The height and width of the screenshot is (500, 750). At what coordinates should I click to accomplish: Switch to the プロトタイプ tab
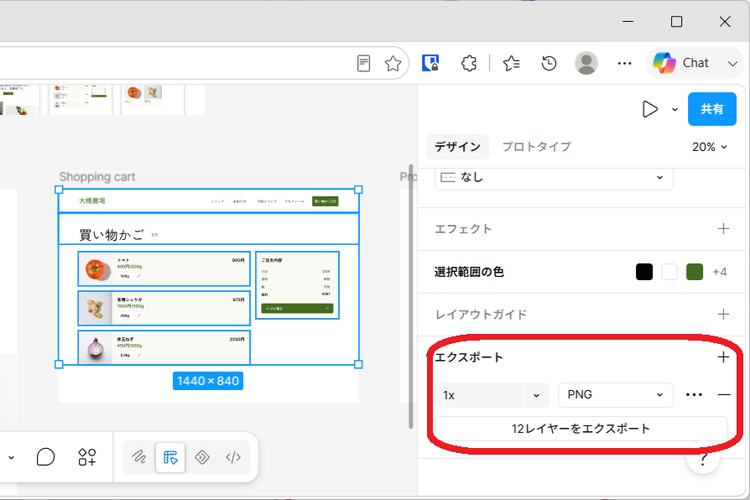(x=536, y=146)
